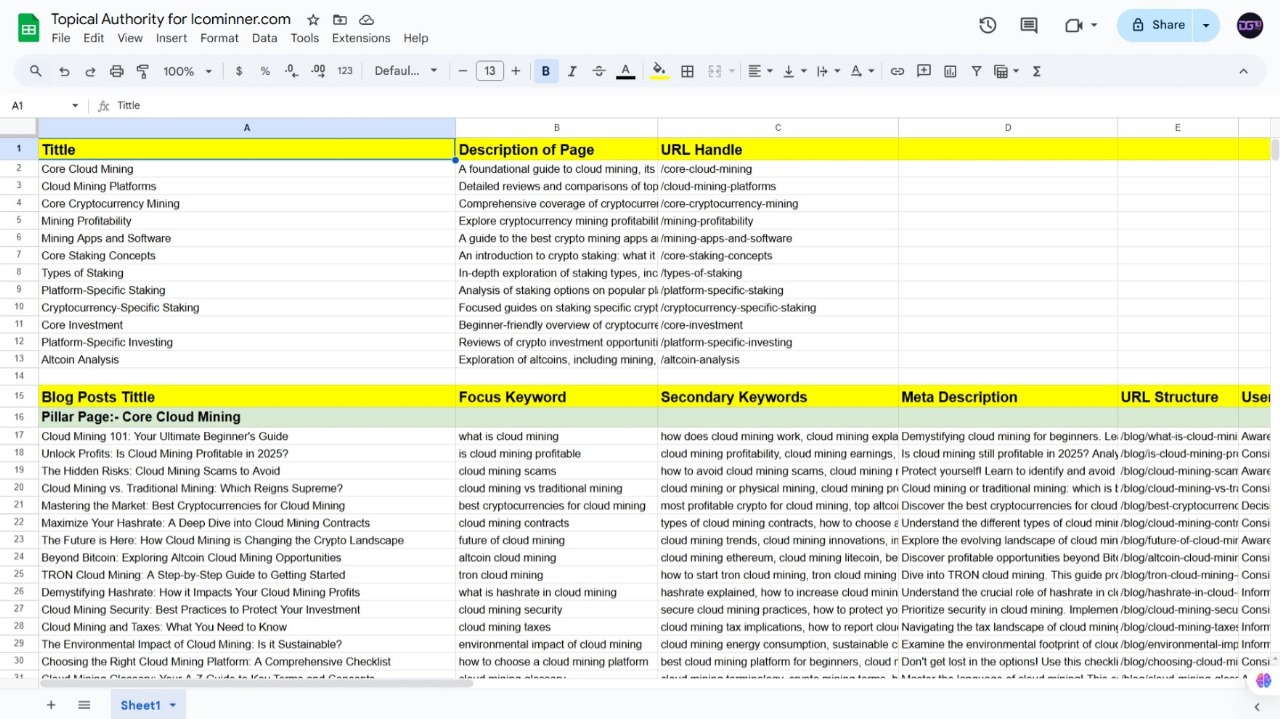Click the Insert link icon
The width and height of the screenshot is (1280, 719).
point(897,71)
